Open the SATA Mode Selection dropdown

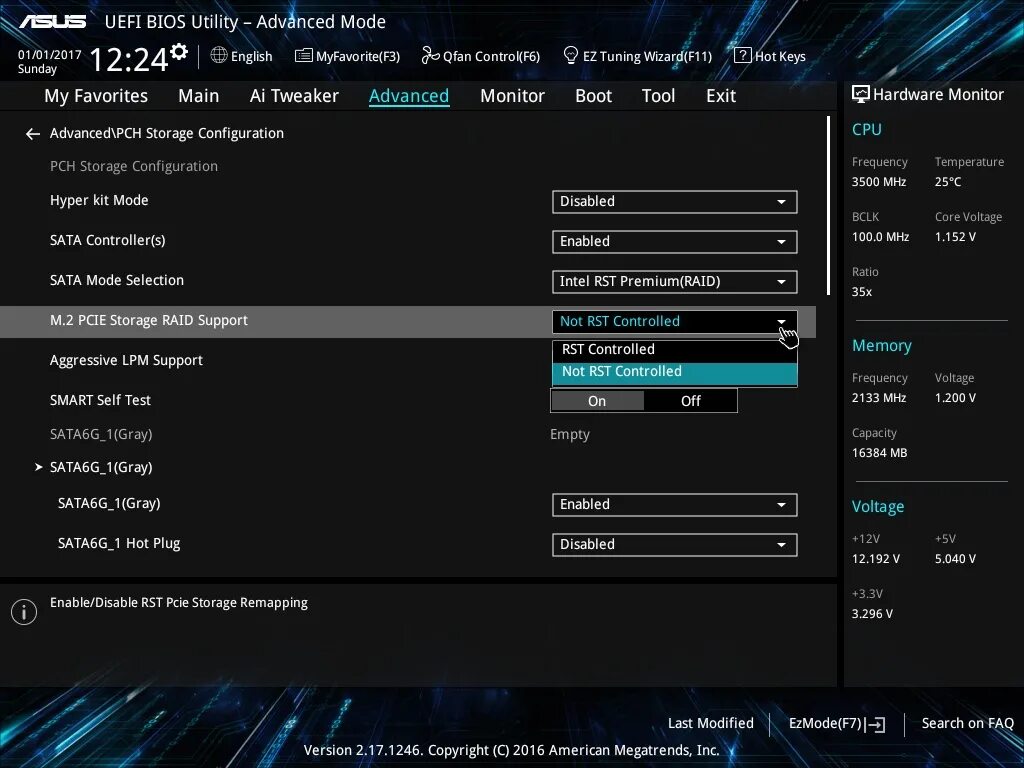coord(673,281)
